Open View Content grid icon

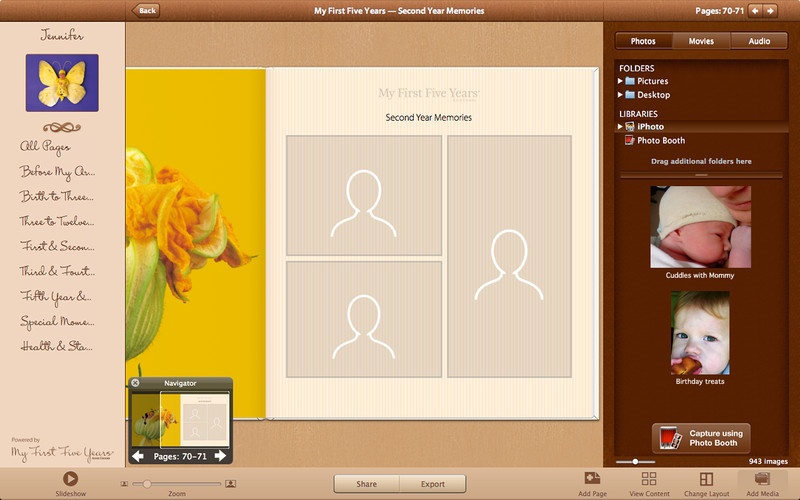coord(649,479)
